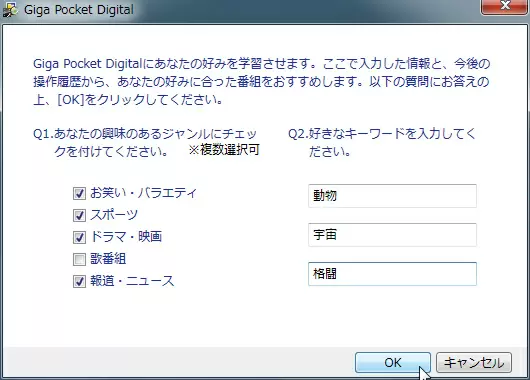The height and width of the screenshot is (380, 530).
Task: Select the keyword field containing 宇宙
Action: tap(392, 235)
